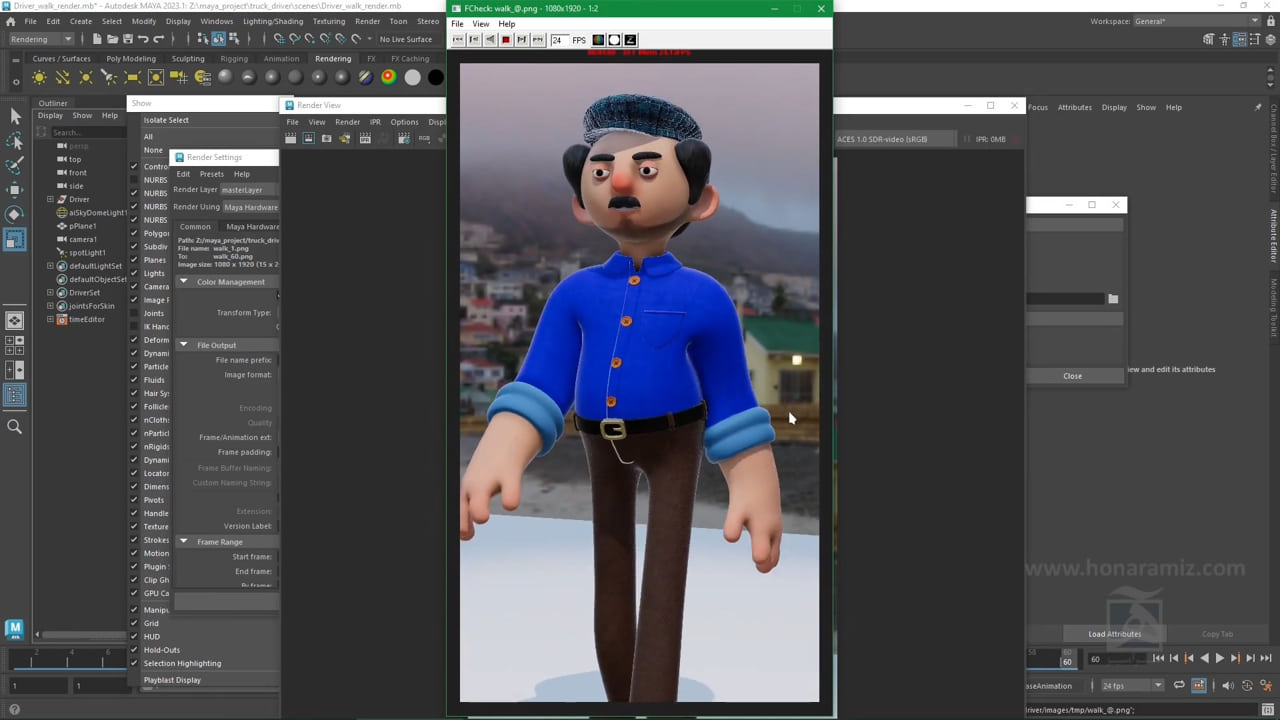Expand the Driver node in Outliner
This screenshot has height=720, width=1280.
pyautogui.click(x=50, y=199)
